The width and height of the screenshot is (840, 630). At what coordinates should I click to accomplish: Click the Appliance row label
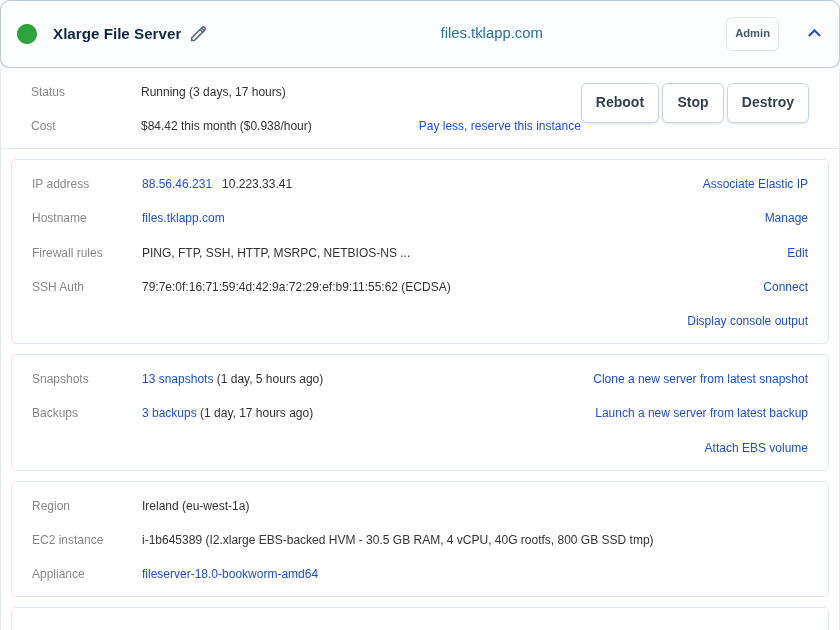pos(58,574)
